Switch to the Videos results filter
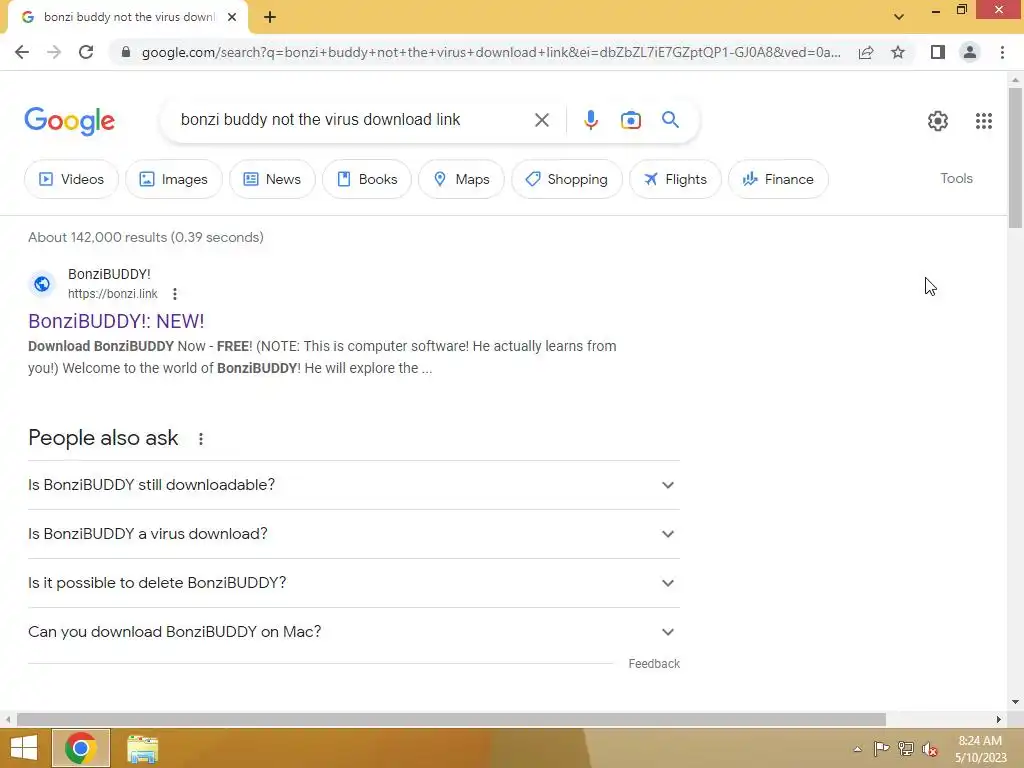 click(72, 179)
